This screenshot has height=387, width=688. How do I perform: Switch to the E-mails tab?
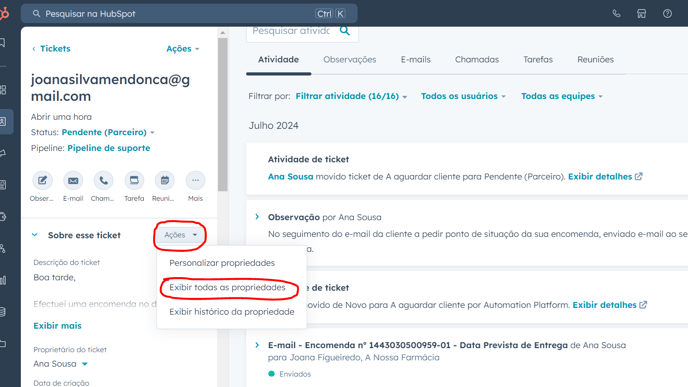coord(416,60)
